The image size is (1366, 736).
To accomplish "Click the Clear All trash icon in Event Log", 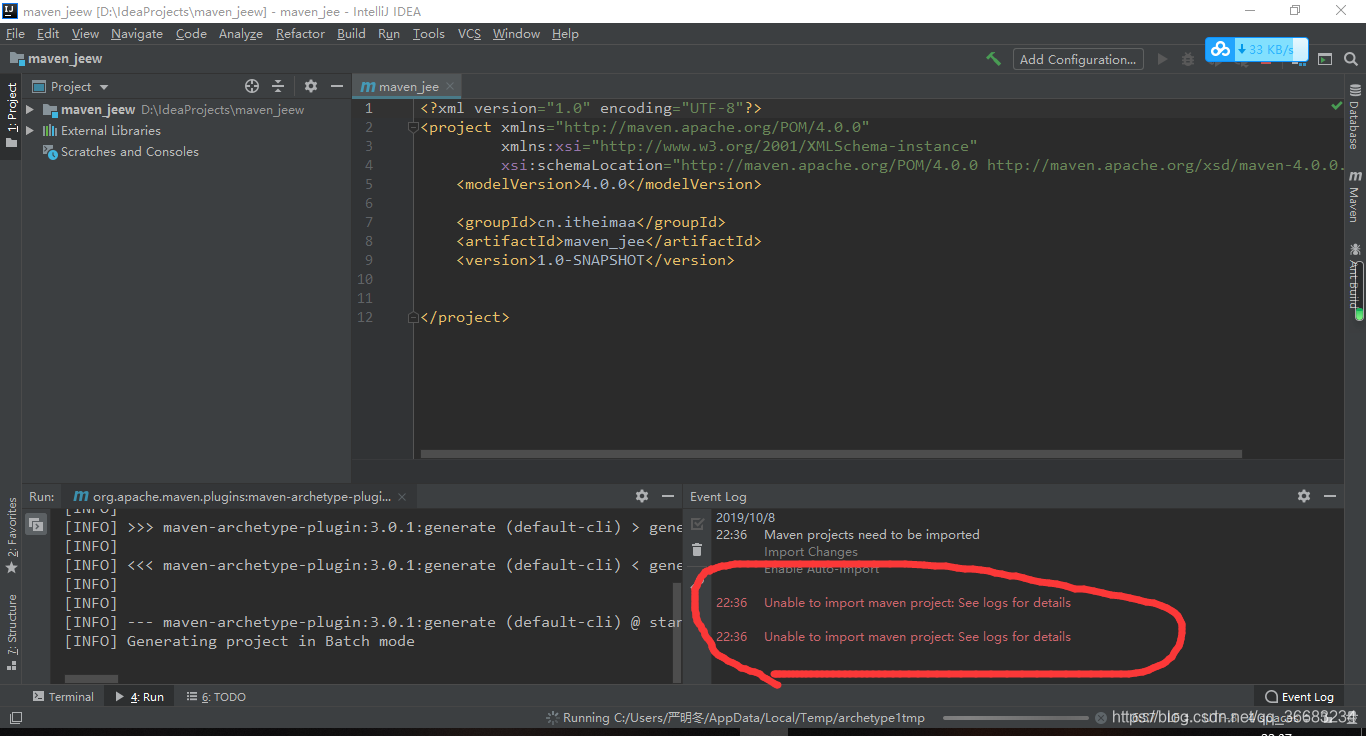I will coord(697,550).
